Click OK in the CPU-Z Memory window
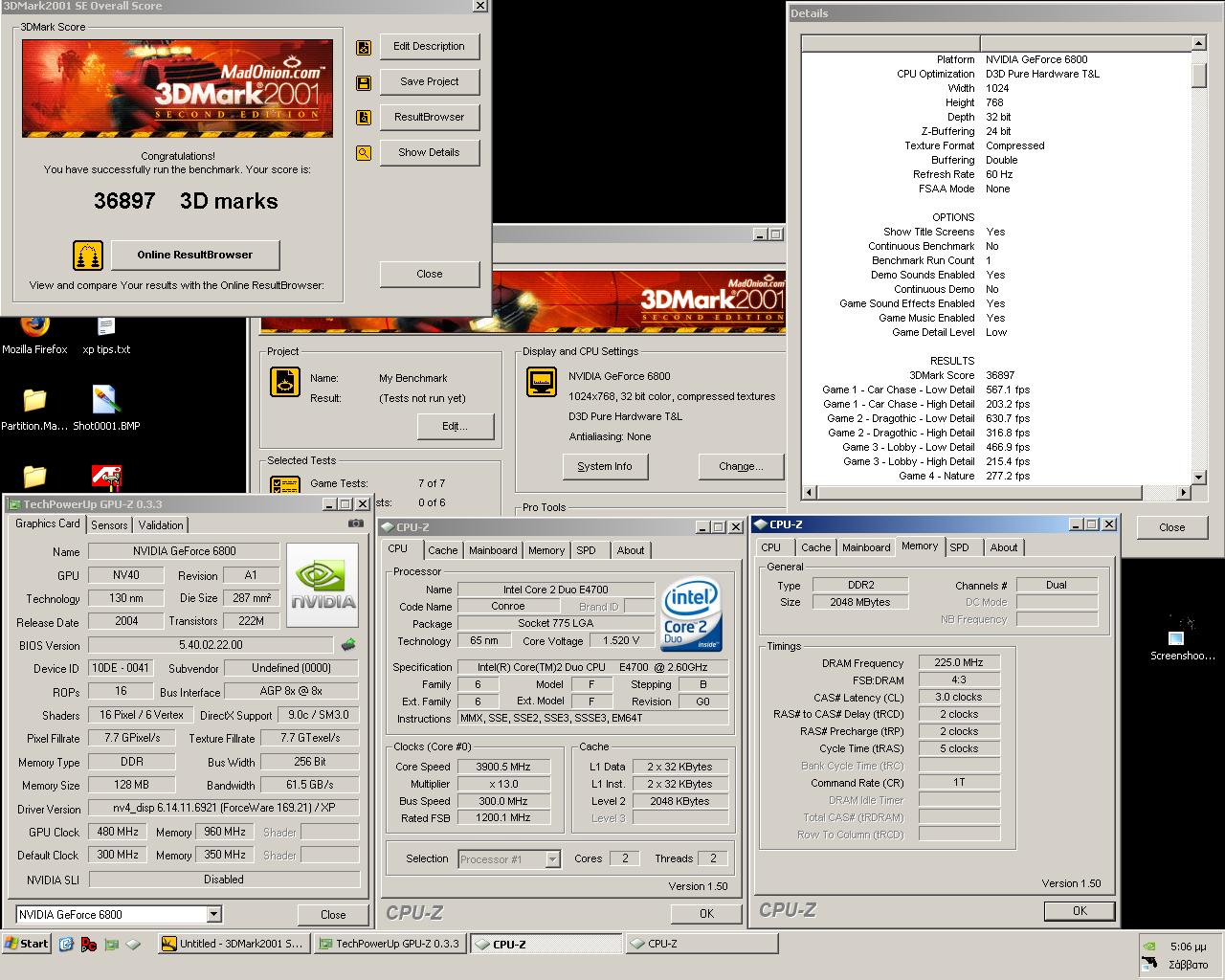1225x980 pixels. (1080, 911)
